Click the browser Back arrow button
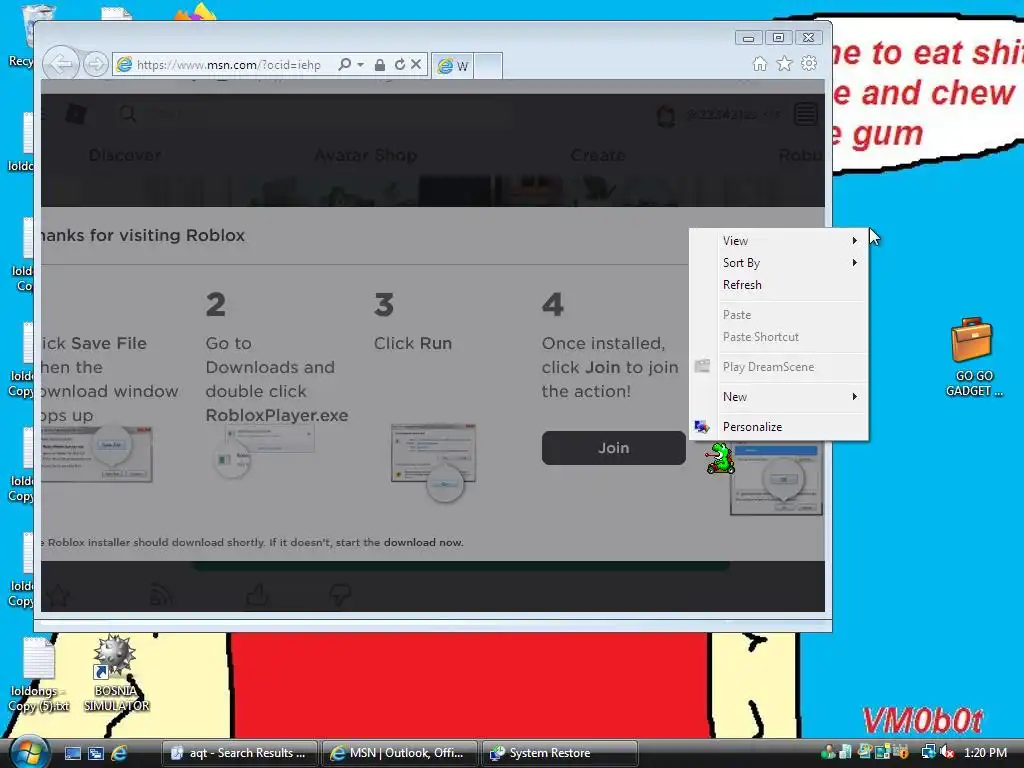The image size is (1024, 768). point(61,64)
